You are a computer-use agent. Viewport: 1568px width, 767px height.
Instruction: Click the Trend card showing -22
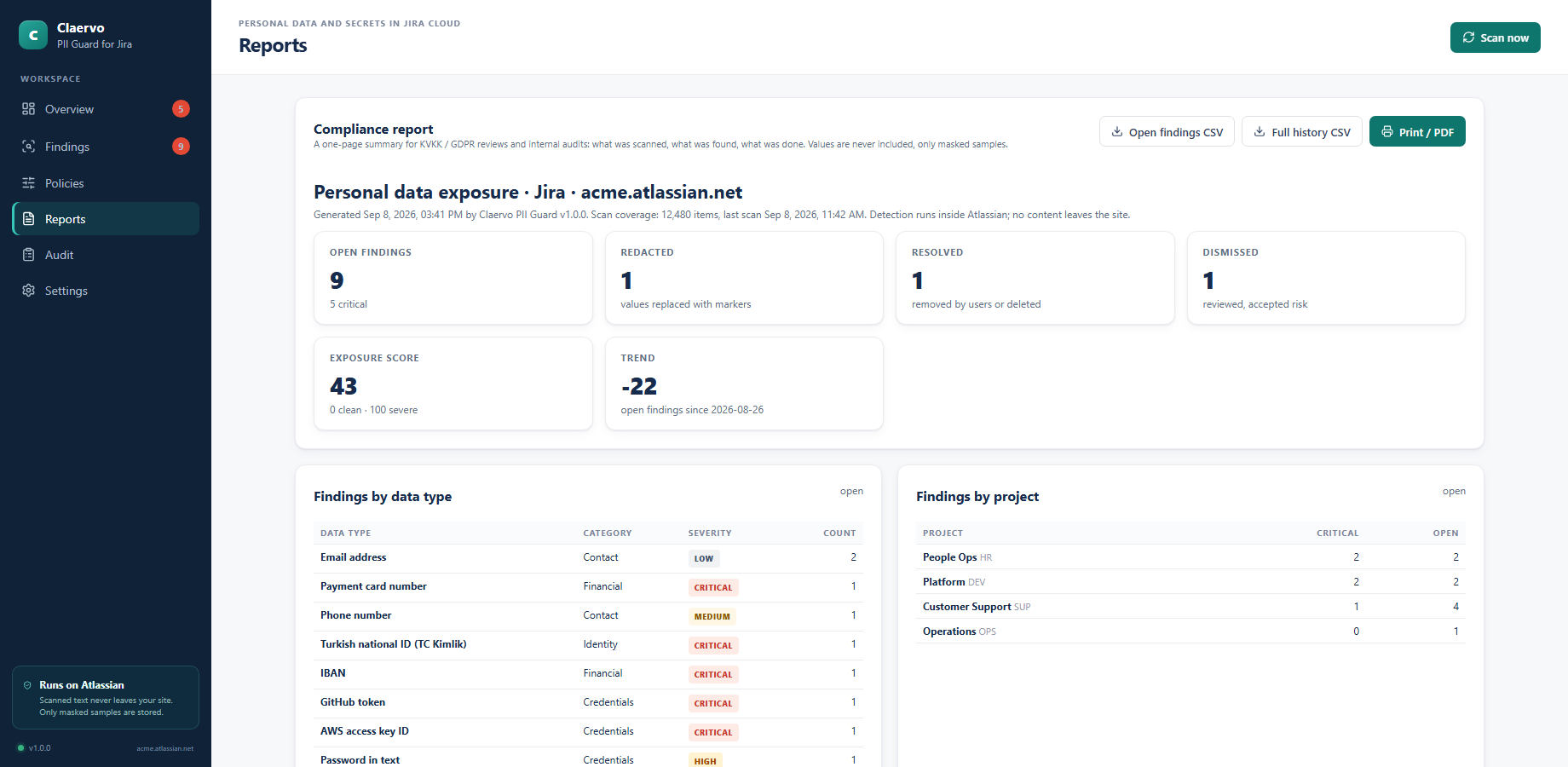tap(744, 383)
